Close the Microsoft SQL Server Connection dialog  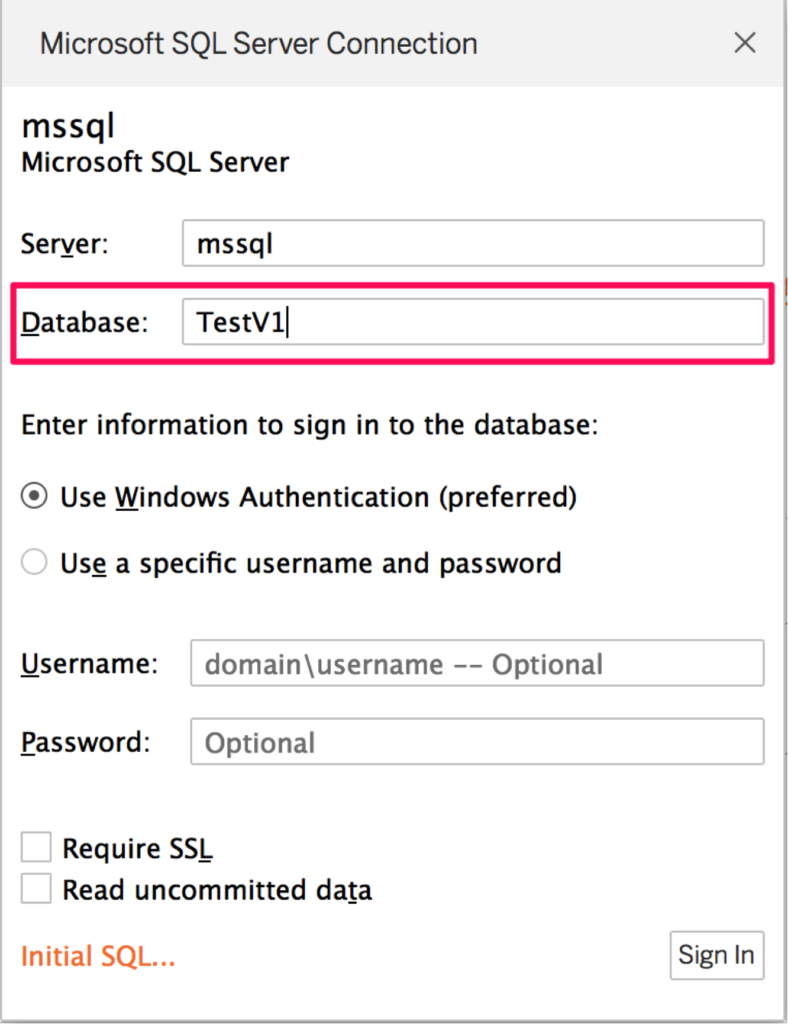point(744,42)
